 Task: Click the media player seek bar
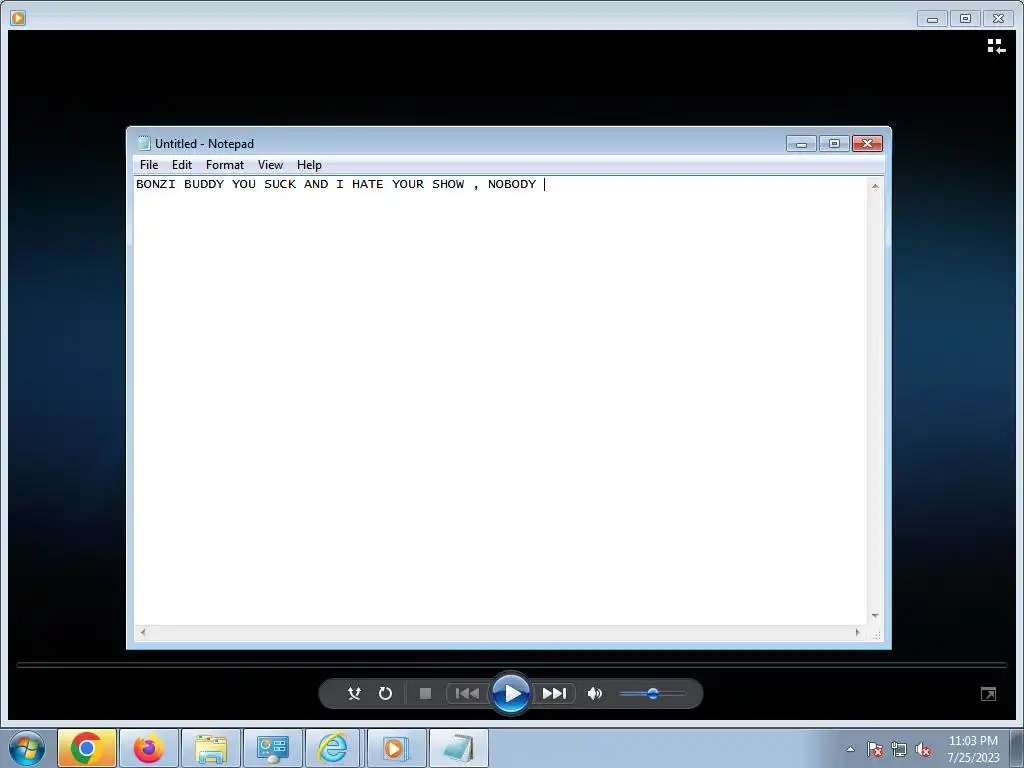coord(511,665)
